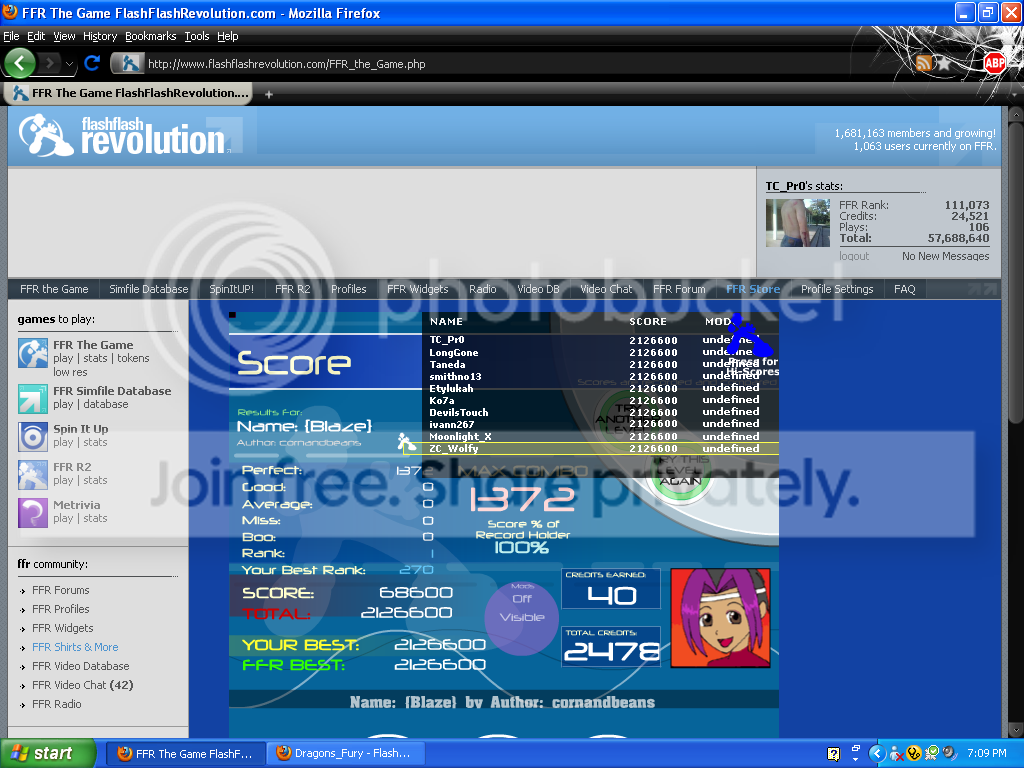
Task: Click the Metrivia purple game icon
Action: (32, 512)
